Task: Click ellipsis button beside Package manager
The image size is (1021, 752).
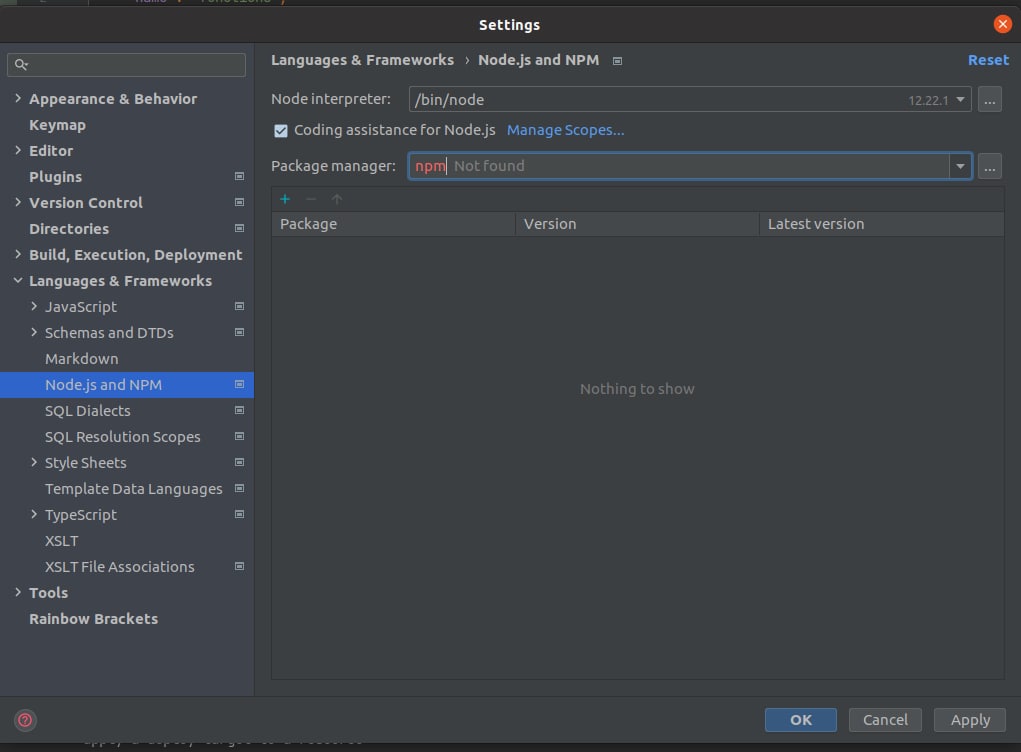Action: (x=989, y=167)
